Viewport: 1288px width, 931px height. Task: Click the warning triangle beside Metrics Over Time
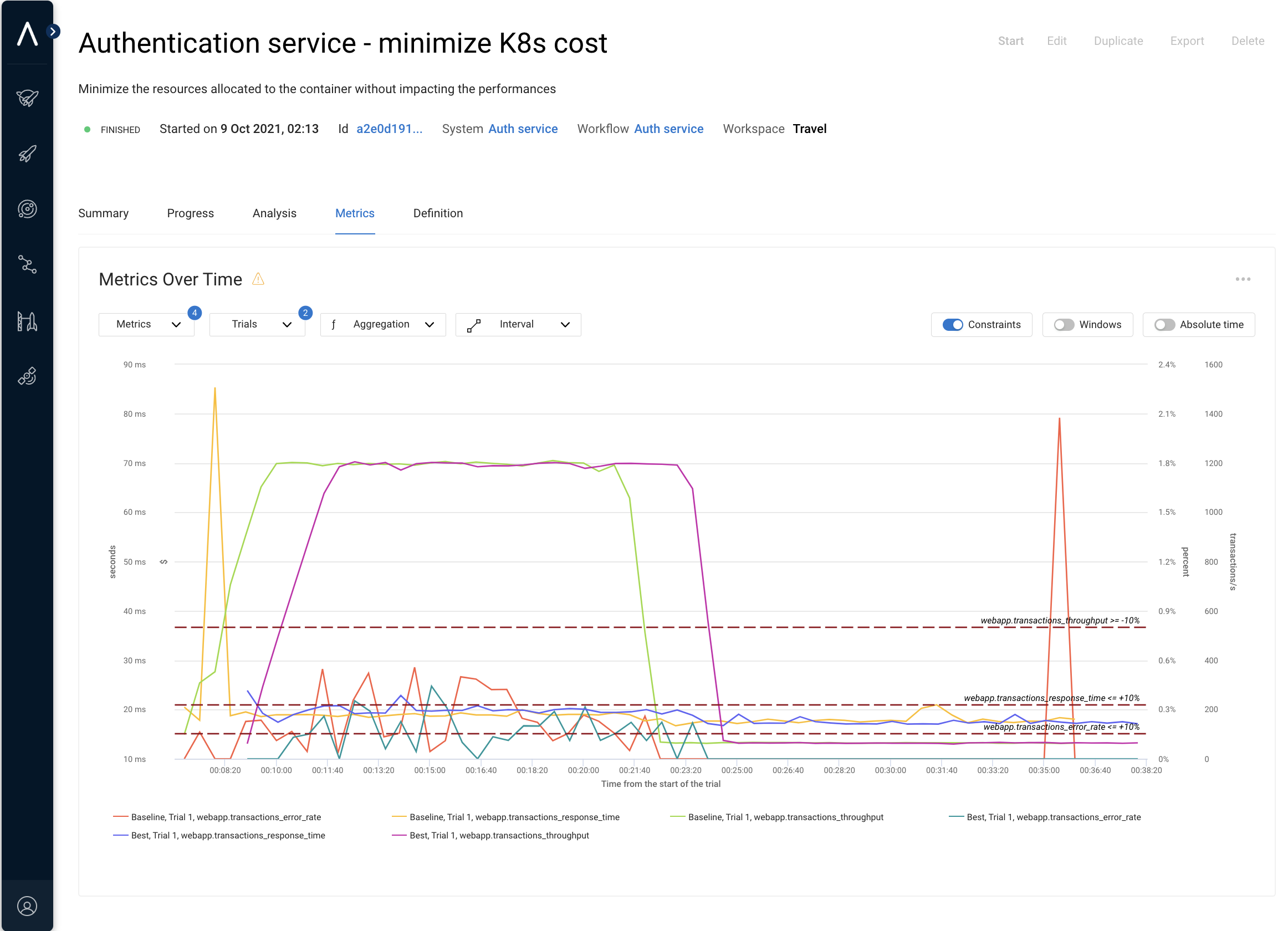(x=258, y=279)
